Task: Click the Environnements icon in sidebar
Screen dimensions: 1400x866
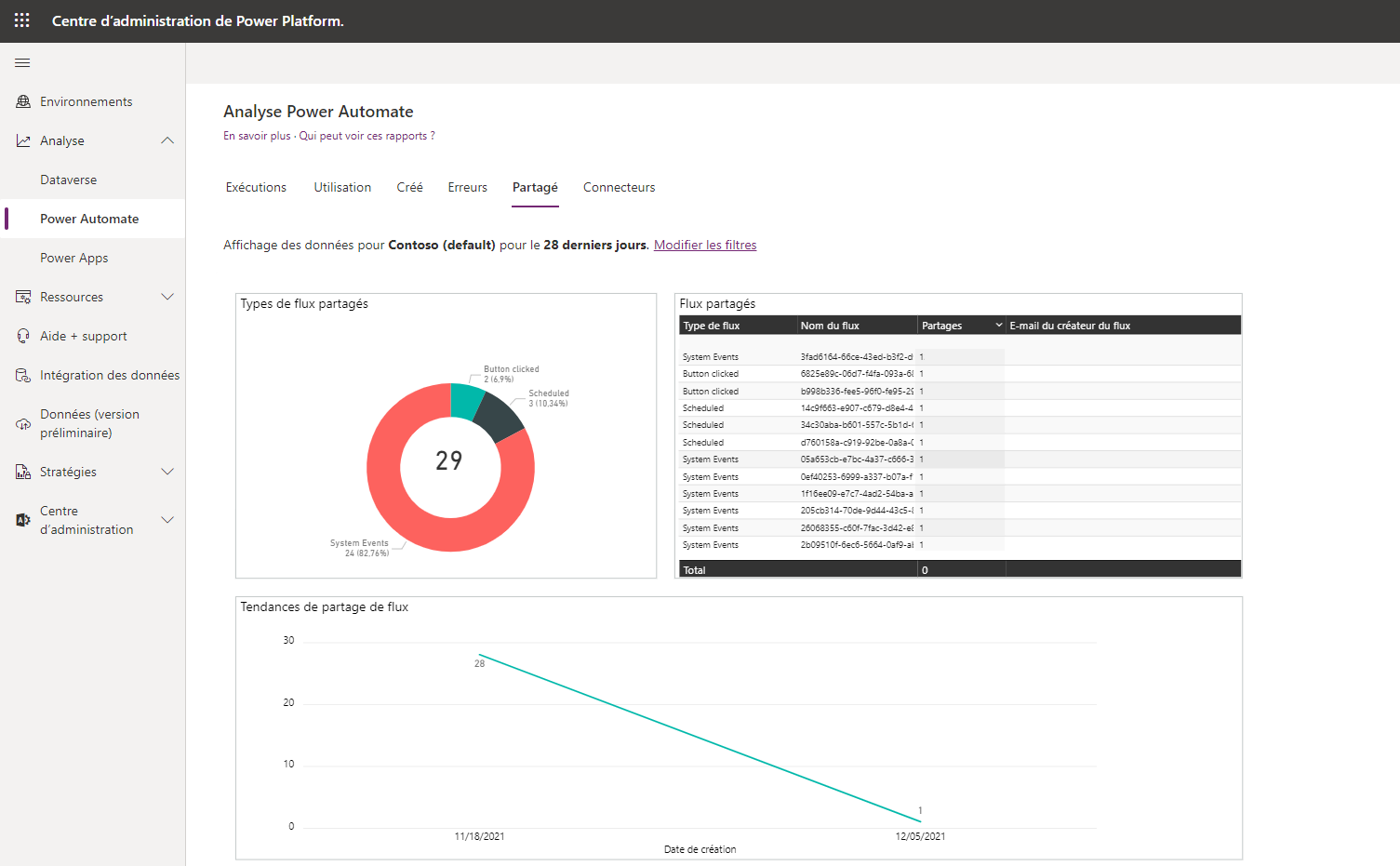Action: click(x=23, y=101)
